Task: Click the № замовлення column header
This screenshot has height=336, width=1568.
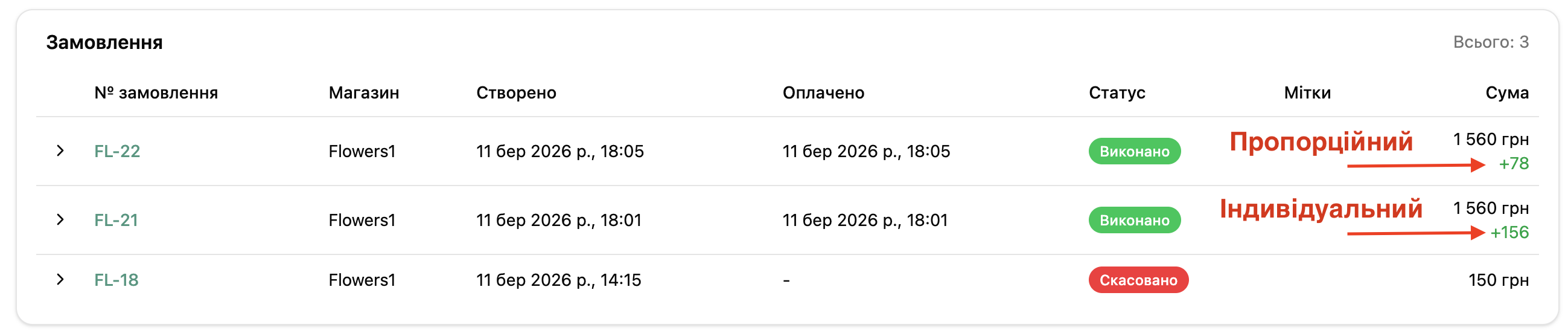Action: pyautogui.click(x=156, y=92)
